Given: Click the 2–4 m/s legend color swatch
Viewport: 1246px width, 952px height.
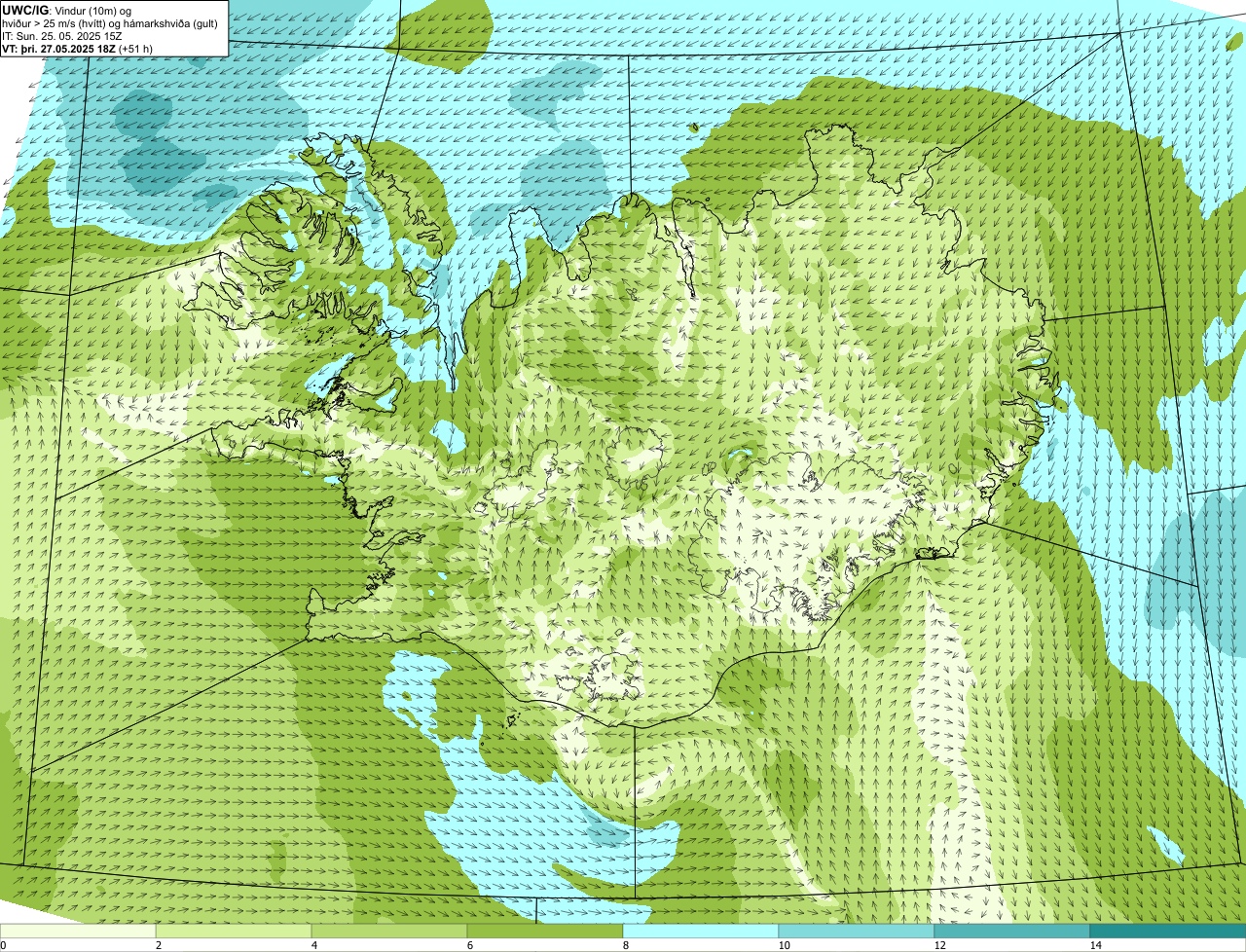Looking at the screenshot, I should [x=234, y=931].
